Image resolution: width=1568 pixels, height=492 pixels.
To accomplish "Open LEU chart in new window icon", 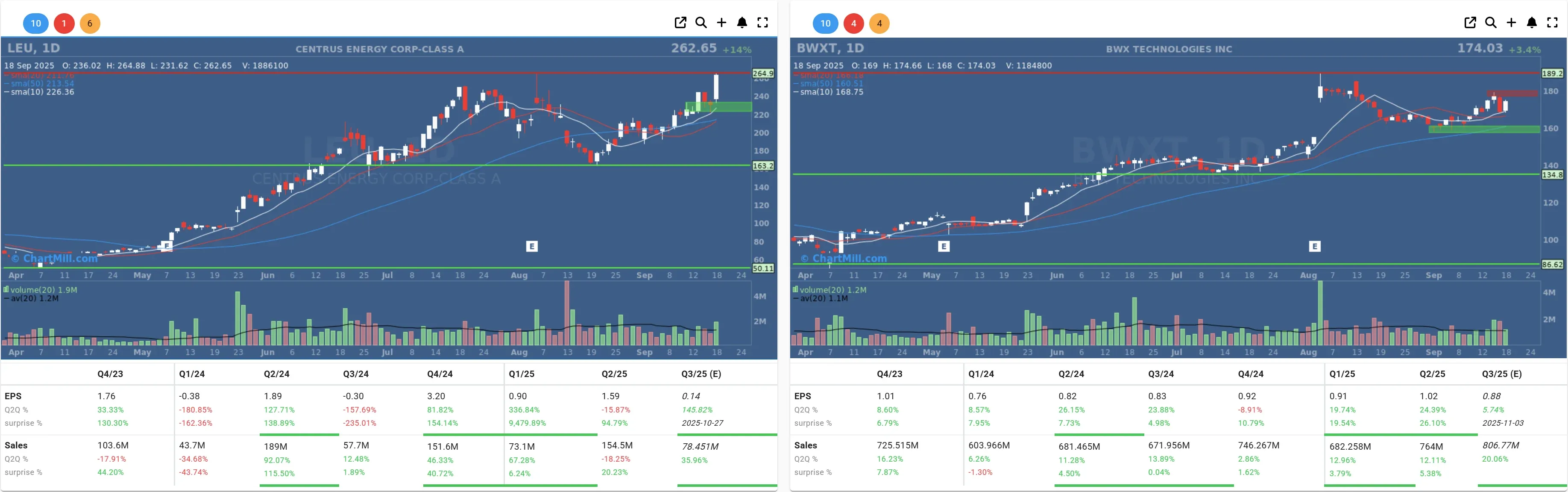I will tap(680, 23).
